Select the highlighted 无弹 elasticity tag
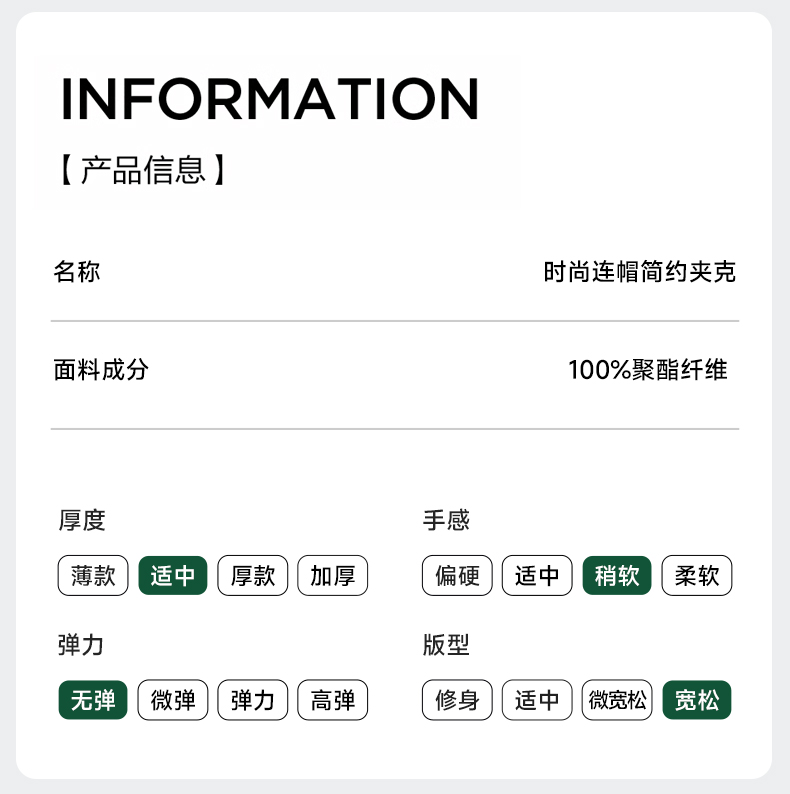This screenshot has height=794, width=790. click(x=93, y=700)
